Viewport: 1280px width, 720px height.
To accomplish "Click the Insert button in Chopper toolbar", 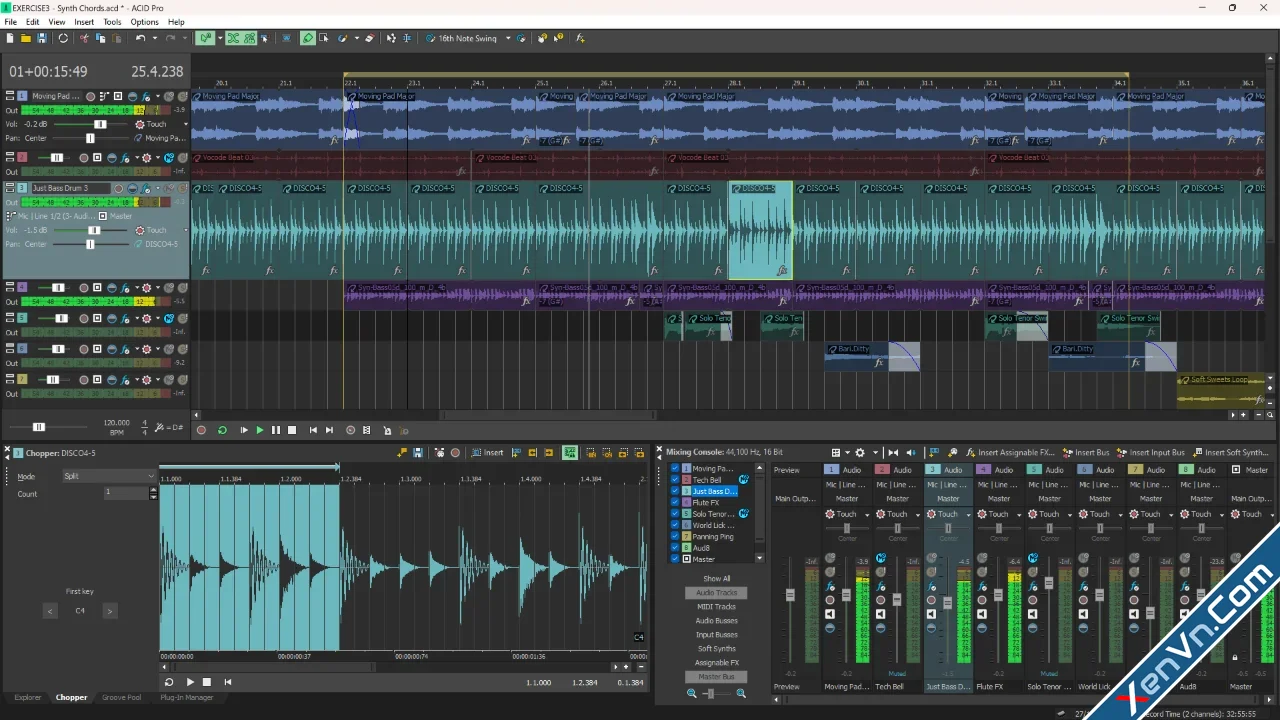I will (x=487, y=453).
